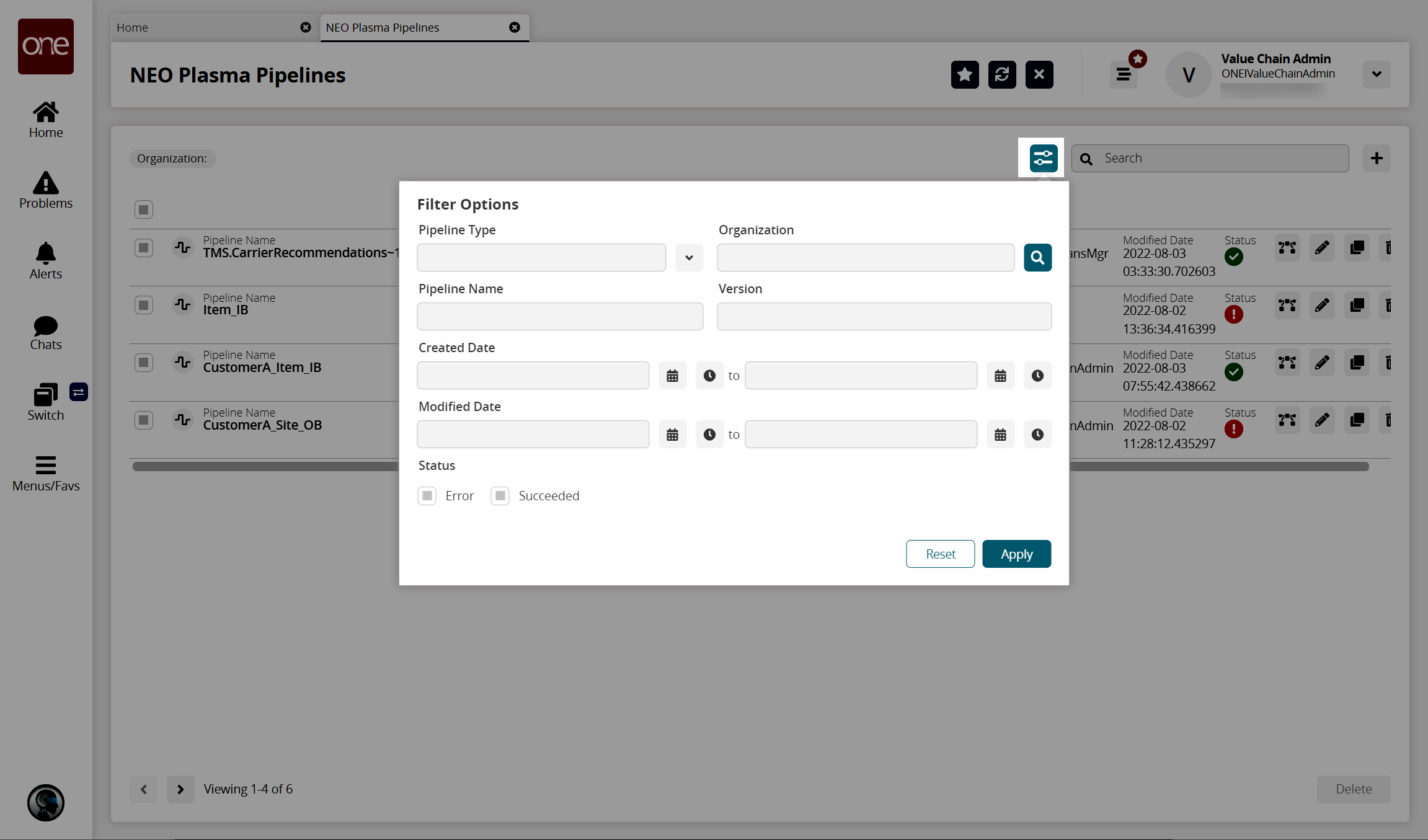Open the Modified Date end calendar picker
This screenshot has width=1428, height=840.
1001,434
